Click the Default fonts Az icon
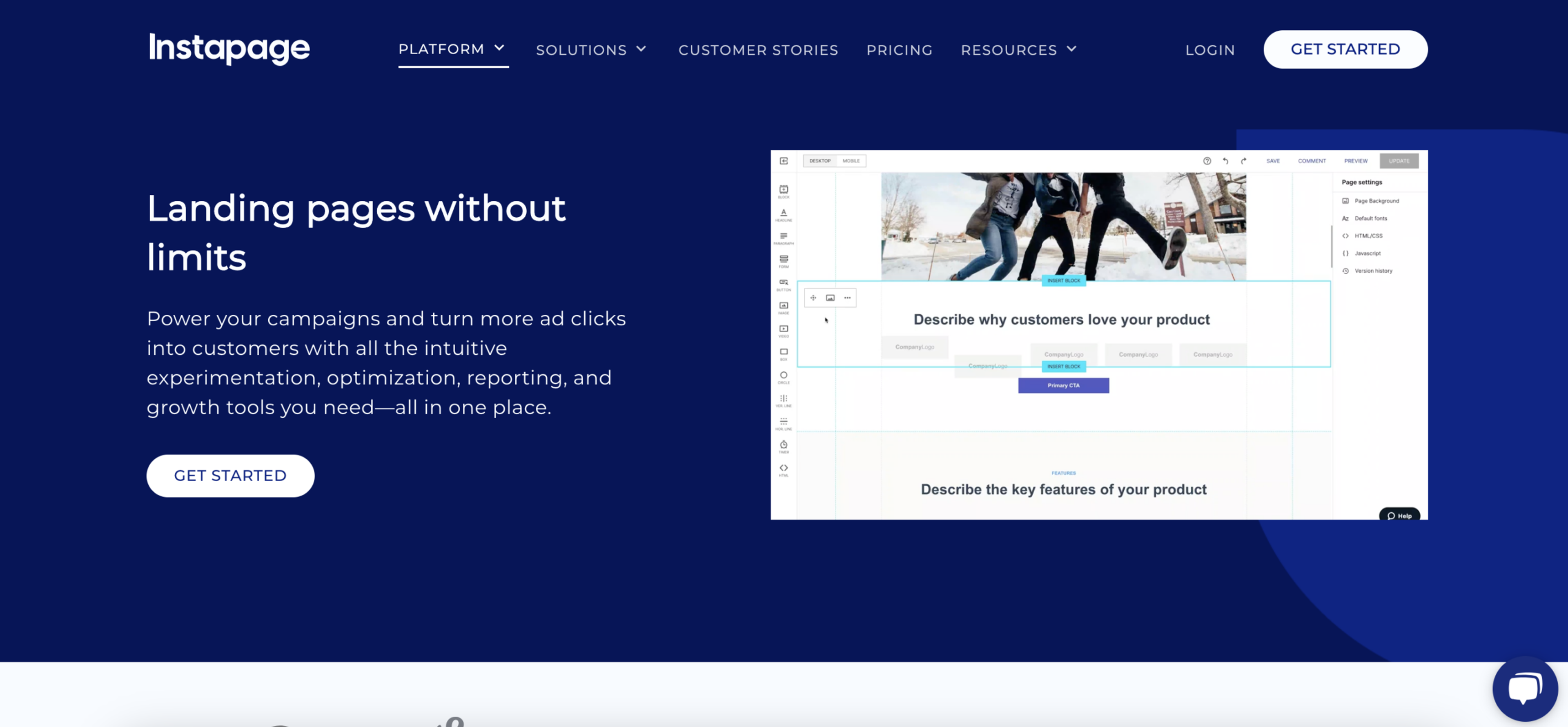 (1345, 218)
